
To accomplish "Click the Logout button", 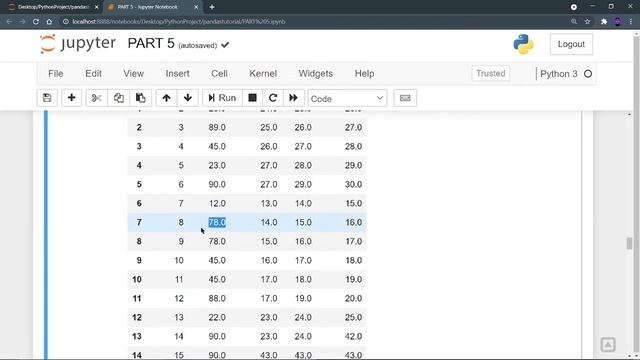I will 571,44.
